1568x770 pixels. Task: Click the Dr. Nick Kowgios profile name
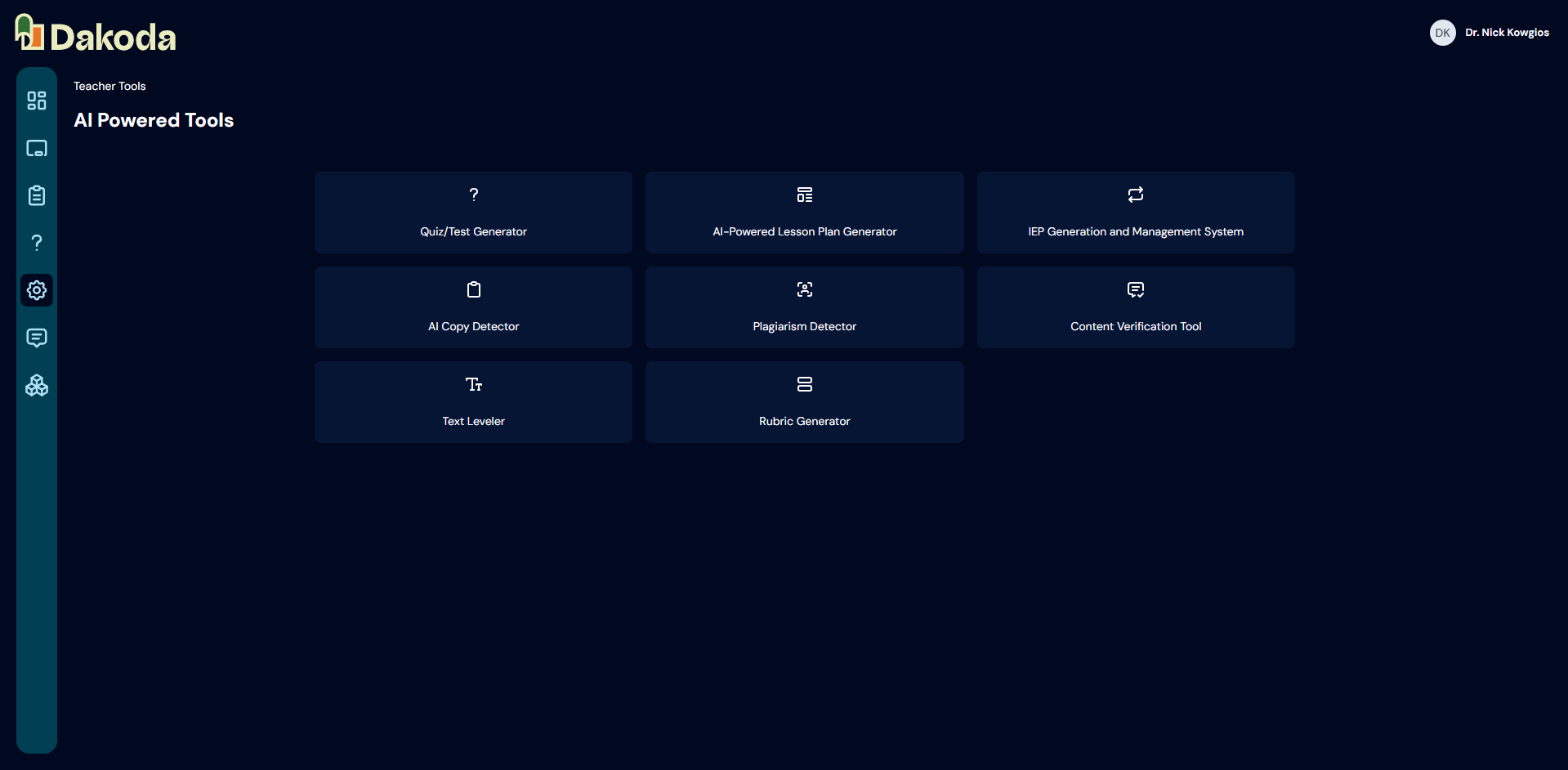pos(1507,33)
